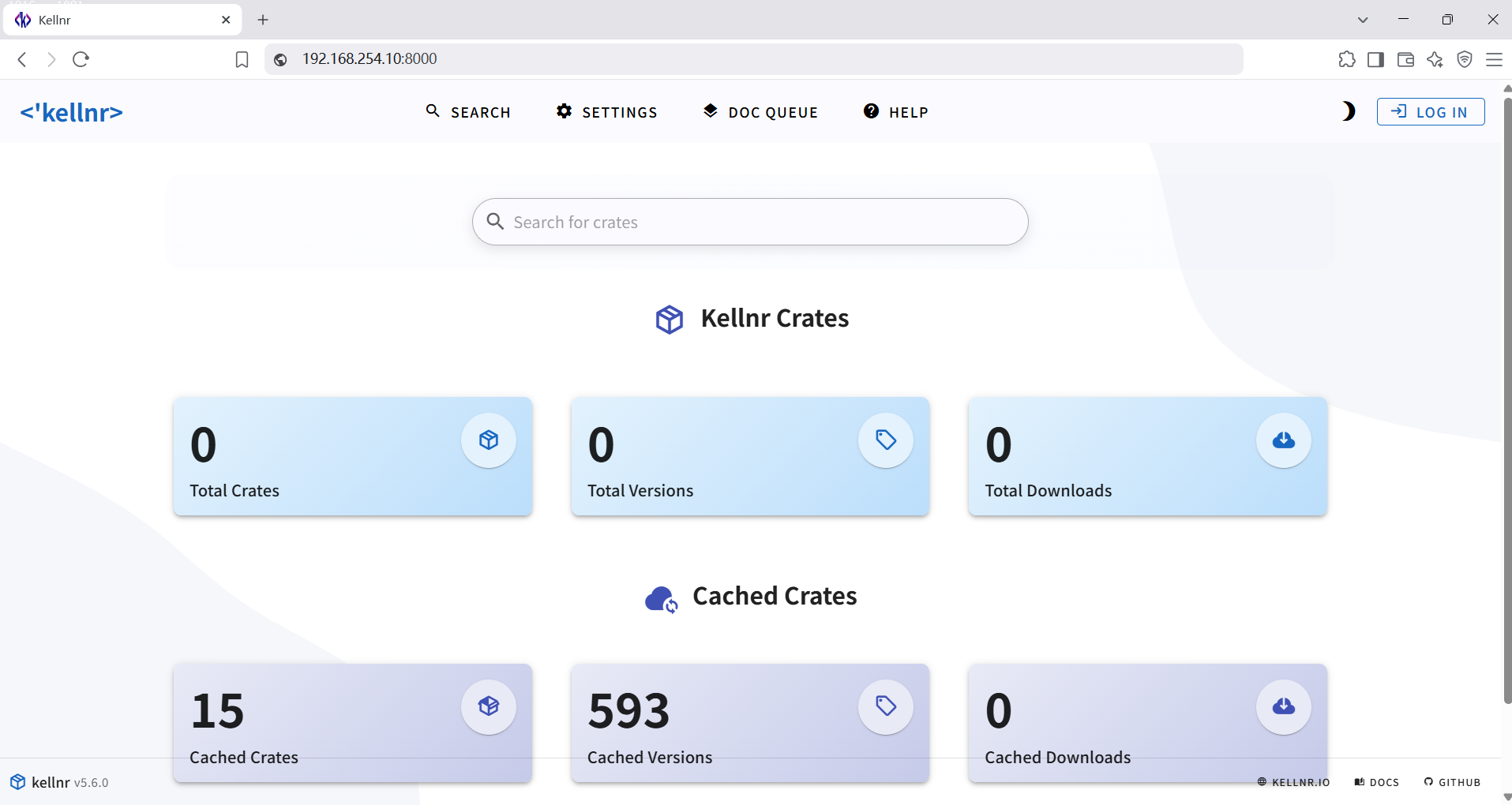Image resolution: width=1512 pixels, height=805 pixels.
Task: Click the Cached Crates box icon
Action: tap(489, 706)
